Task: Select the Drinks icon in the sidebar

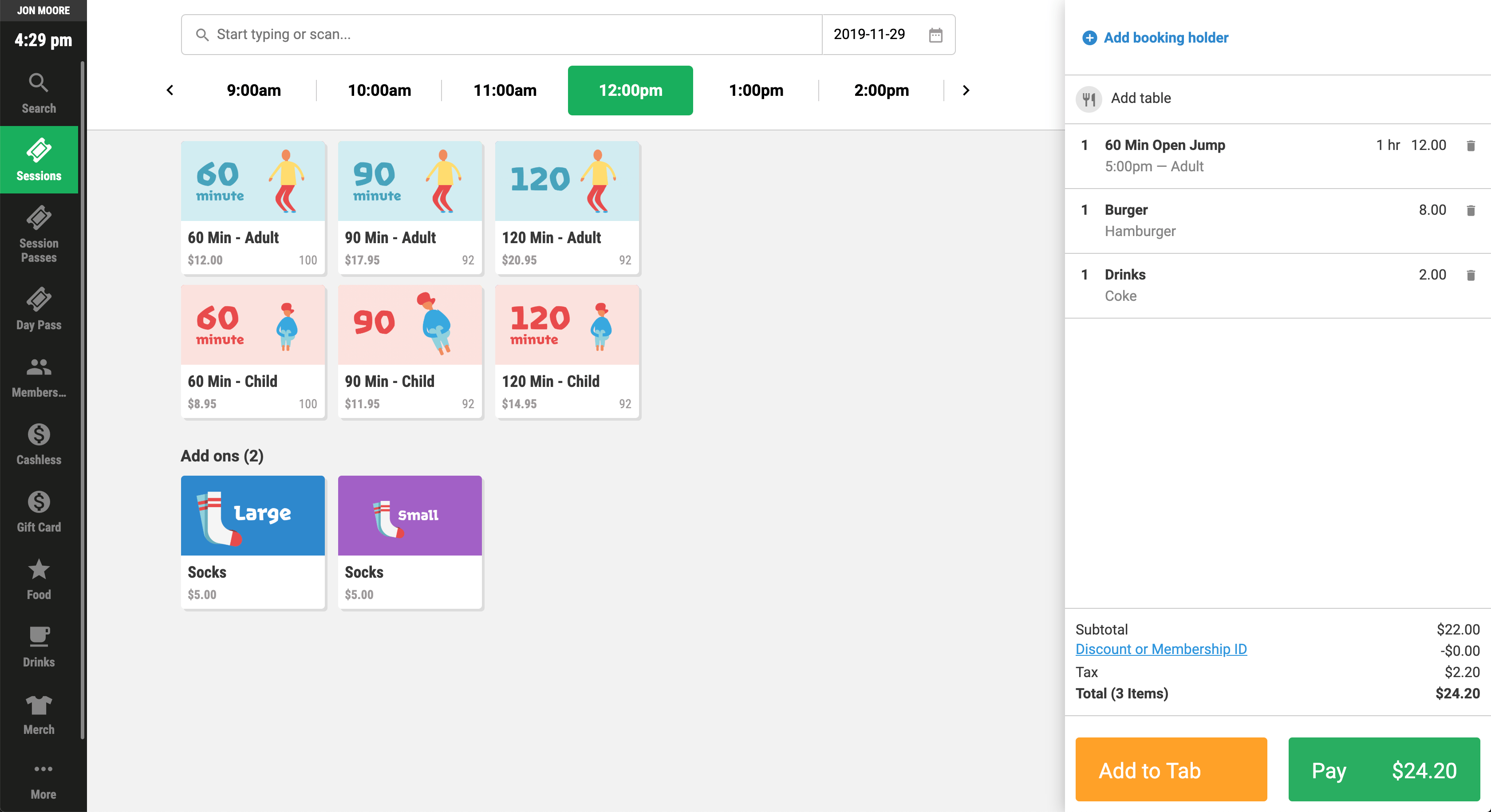Action: coord(38,643)
